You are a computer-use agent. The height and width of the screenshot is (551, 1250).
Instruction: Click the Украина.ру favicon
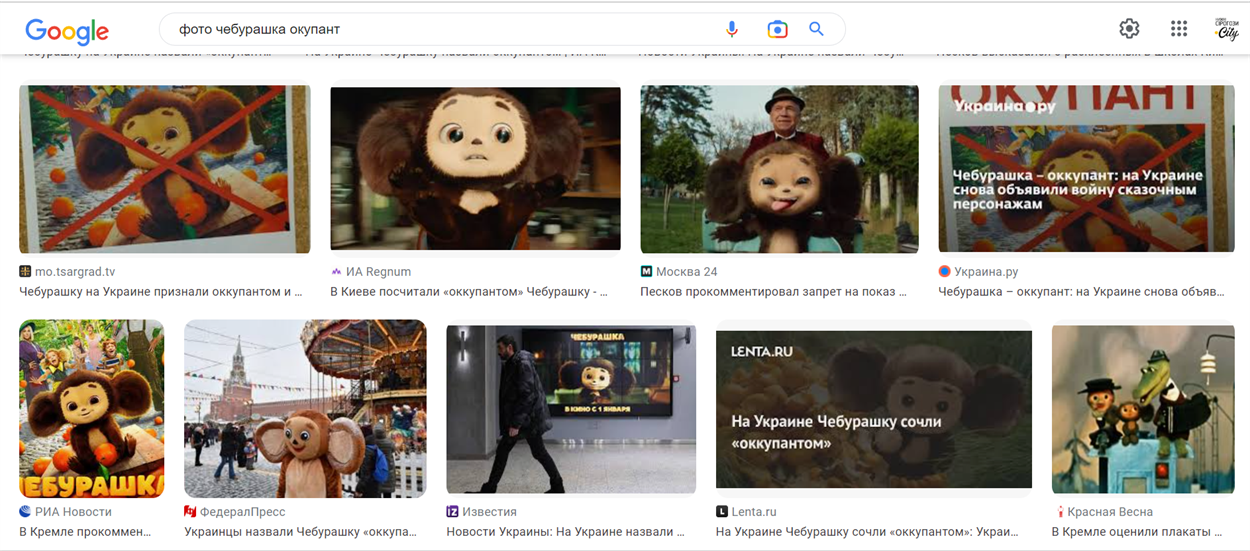click(944, 271)
